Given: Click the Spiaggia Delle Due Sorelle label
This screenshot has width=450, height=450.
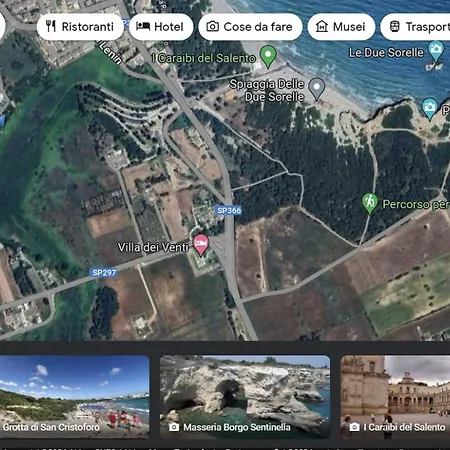Looking at the screenshot, I should point(267,90).
